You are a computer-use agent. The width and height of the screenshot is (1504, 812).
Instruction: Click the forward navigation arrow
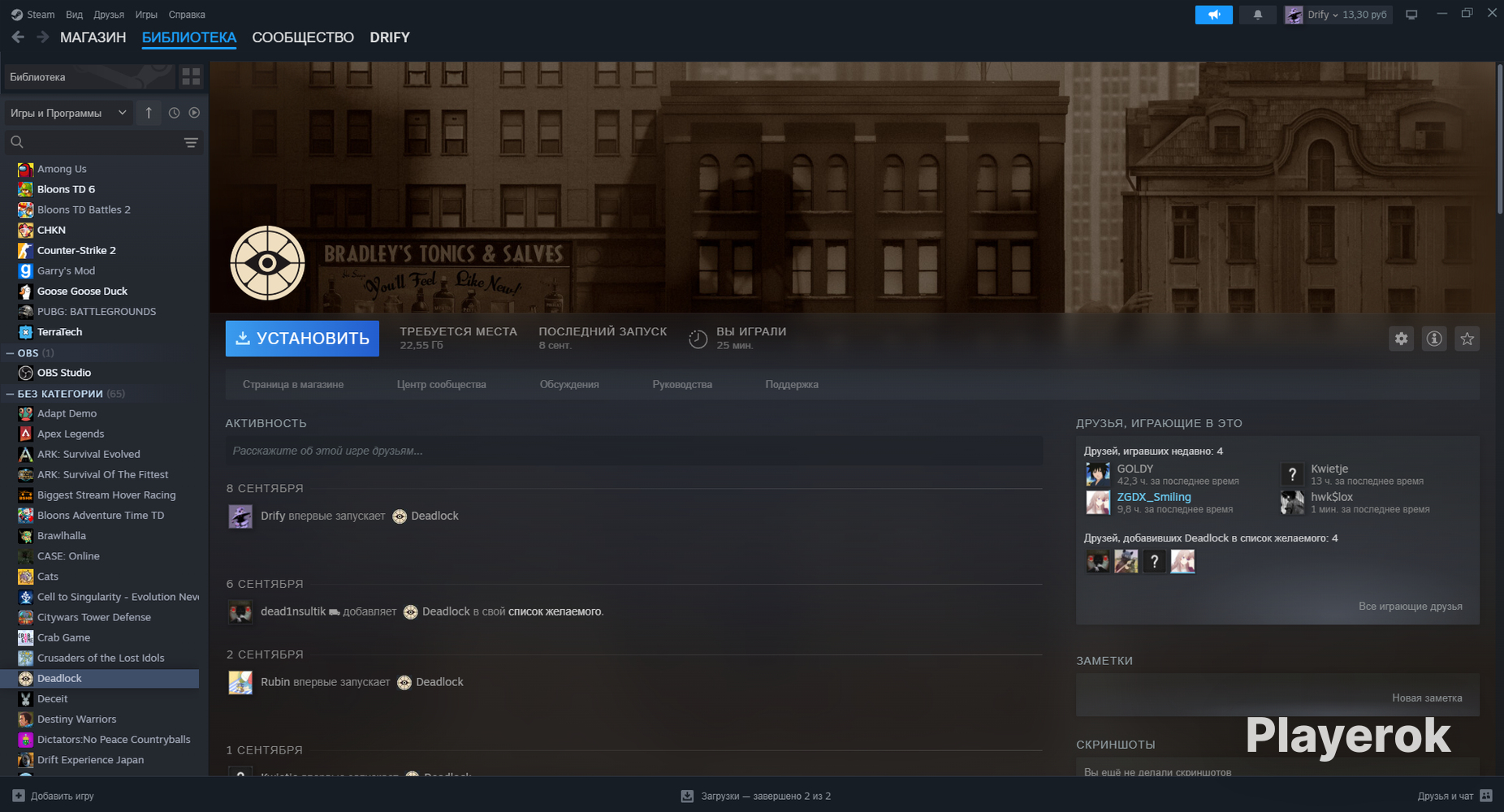[43, 37]
